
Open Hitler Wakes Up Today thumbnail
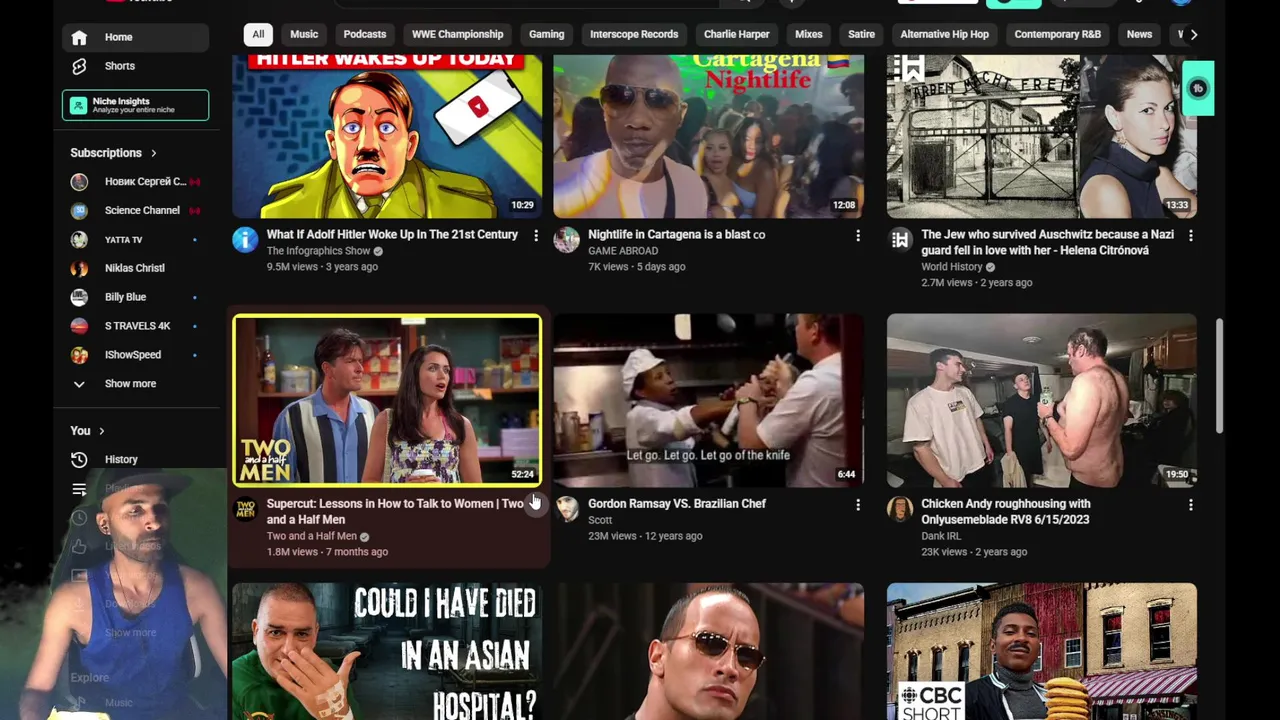tap(387, 136)
